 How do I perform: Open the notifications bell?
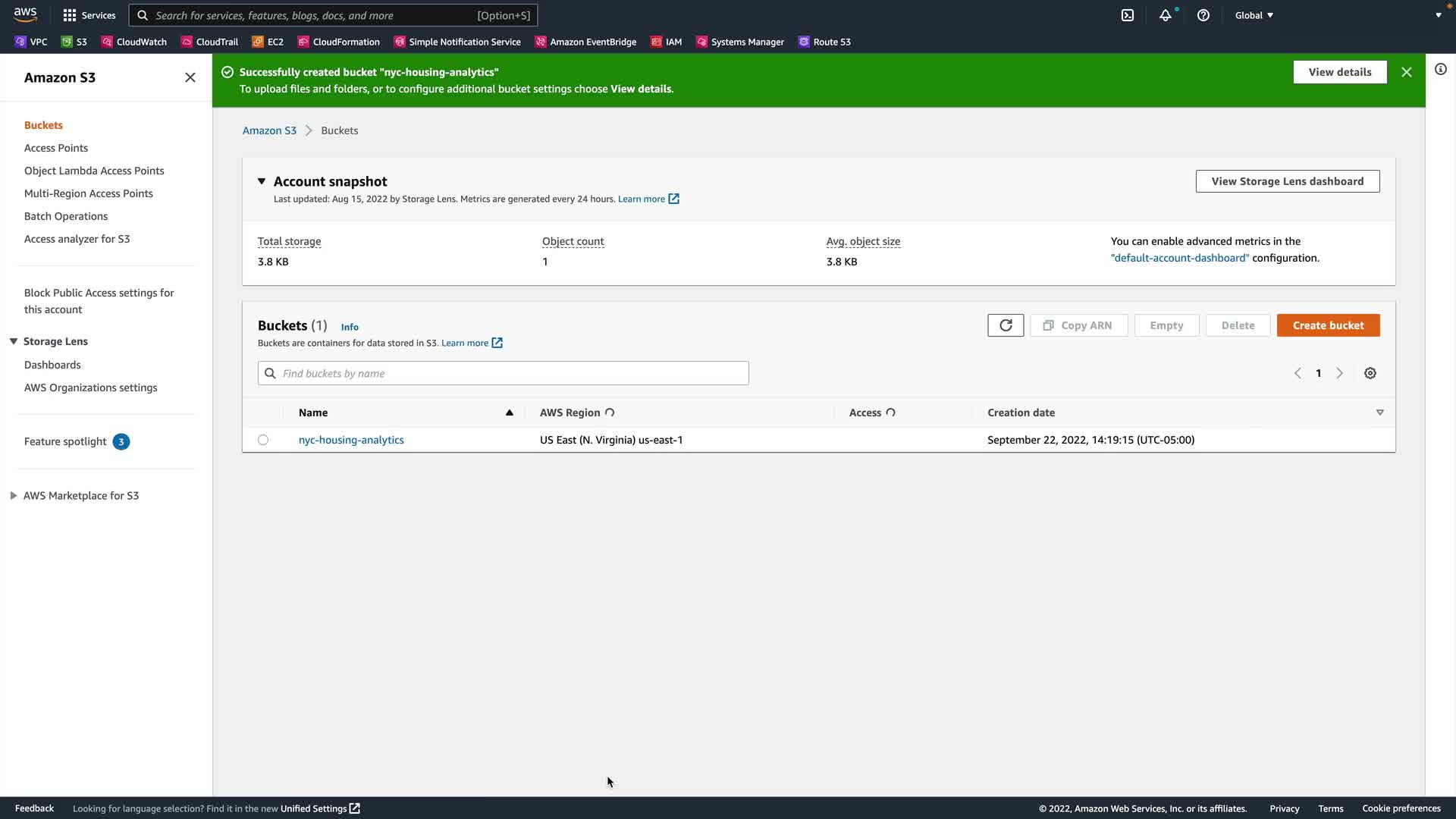[x=1165, y=15]
